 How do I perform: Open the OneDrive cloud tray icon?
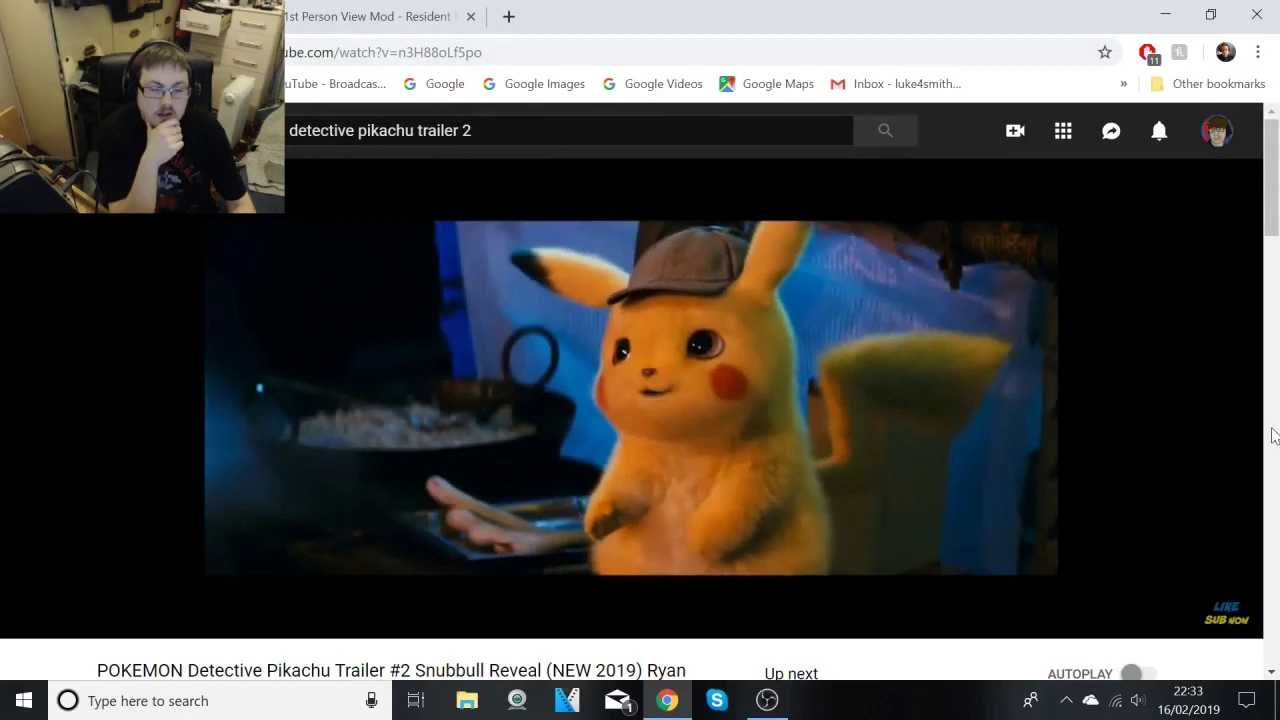pyautogui.click(x=1091, y=700)
